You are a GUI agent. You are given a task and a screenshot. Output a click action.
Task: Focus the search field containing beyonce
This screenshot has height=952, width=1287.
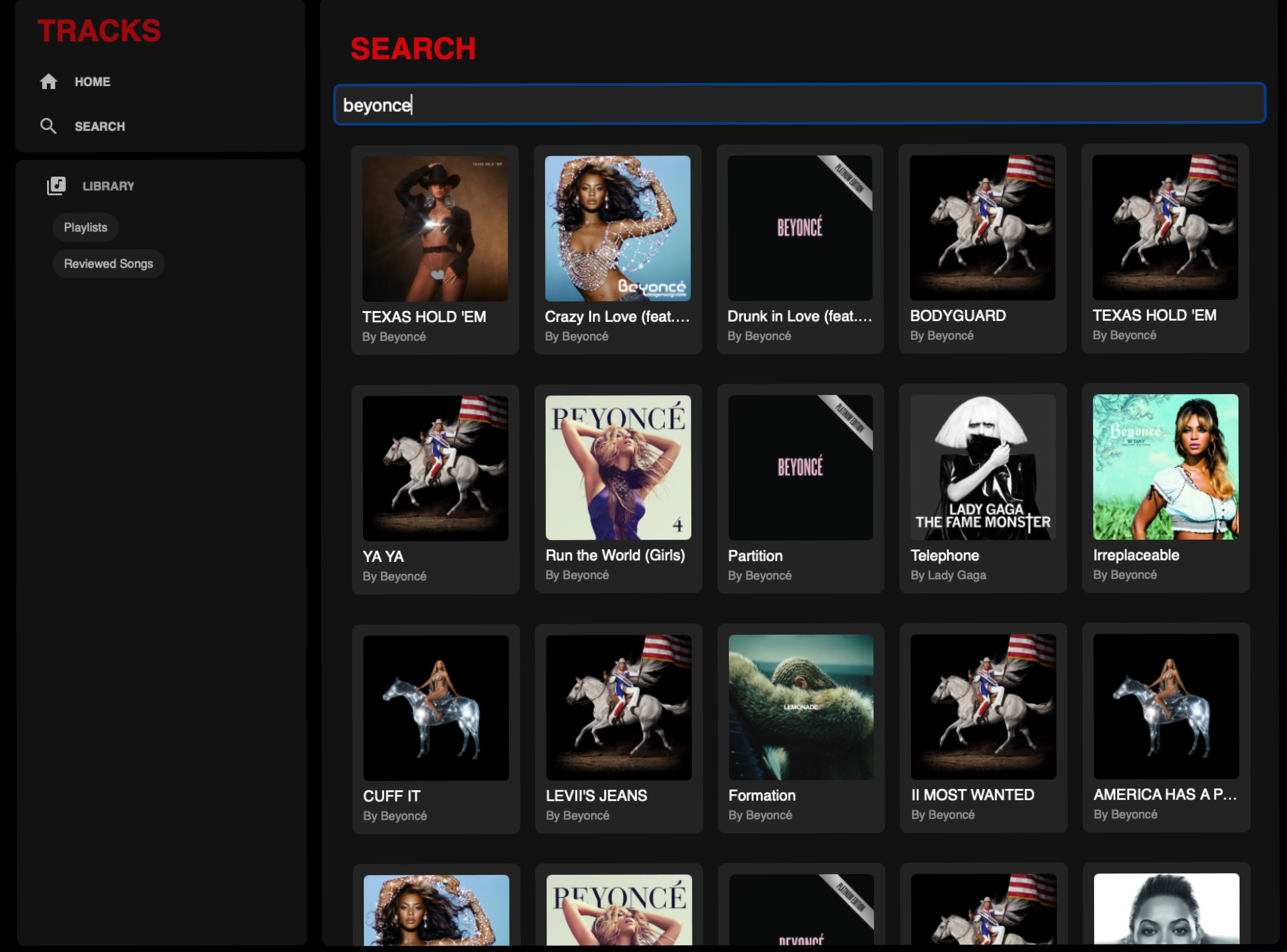799,104
